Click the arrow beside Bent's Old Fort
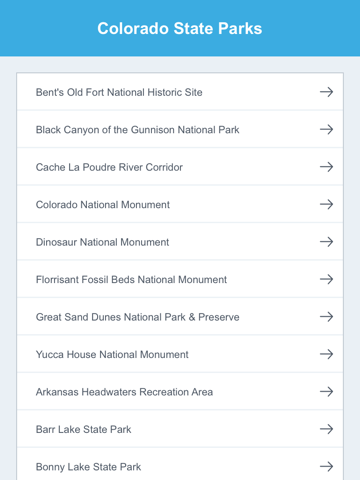Viewport: 360px width, 480px height. click(326, 92)
